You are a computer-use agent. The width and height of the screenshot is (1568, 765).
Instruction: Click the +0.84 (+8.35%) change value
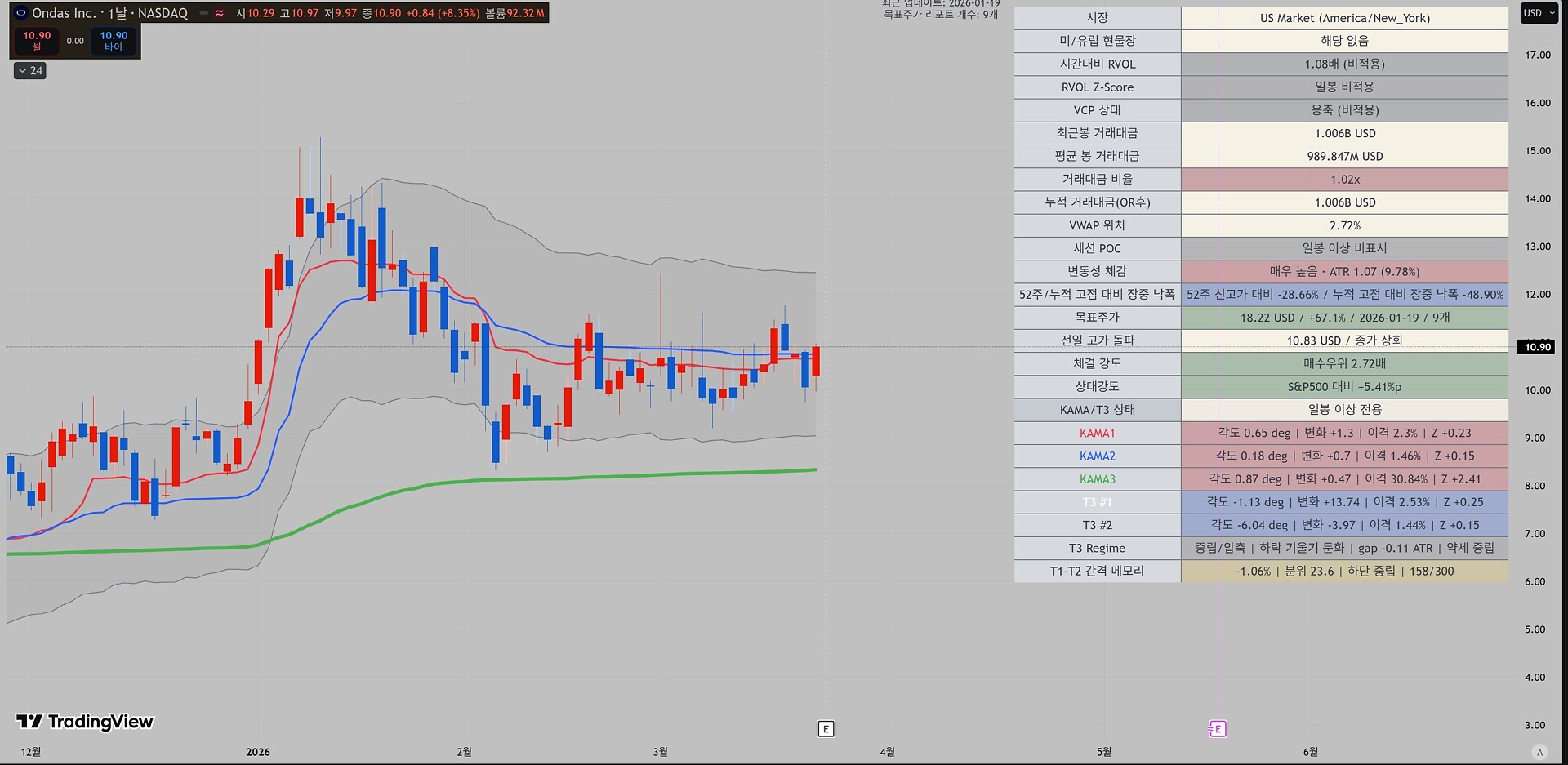click(442, 13)
